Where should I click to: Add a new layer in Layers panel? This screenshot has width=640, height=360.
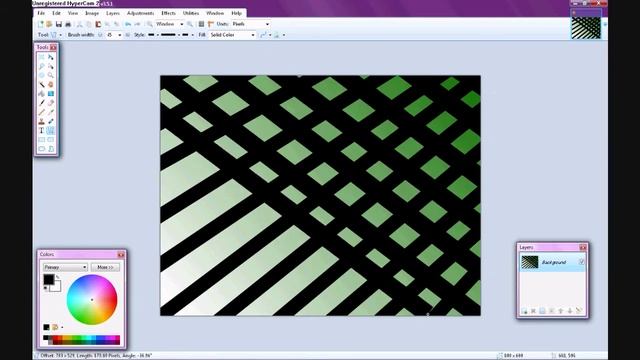point(524,311)
